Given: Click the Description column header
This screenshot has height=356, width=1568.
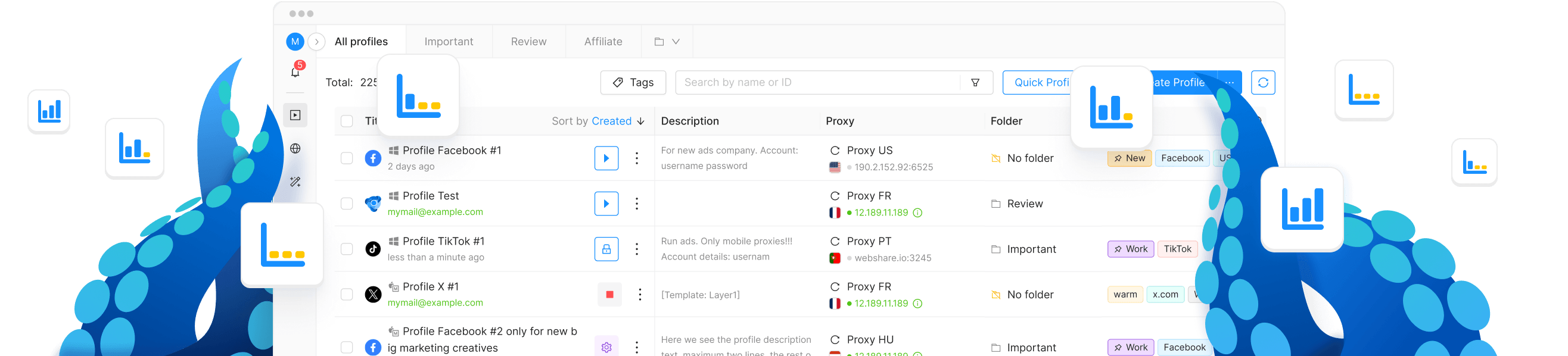Looking at the screenshot, I should click(x=690, y=121).
